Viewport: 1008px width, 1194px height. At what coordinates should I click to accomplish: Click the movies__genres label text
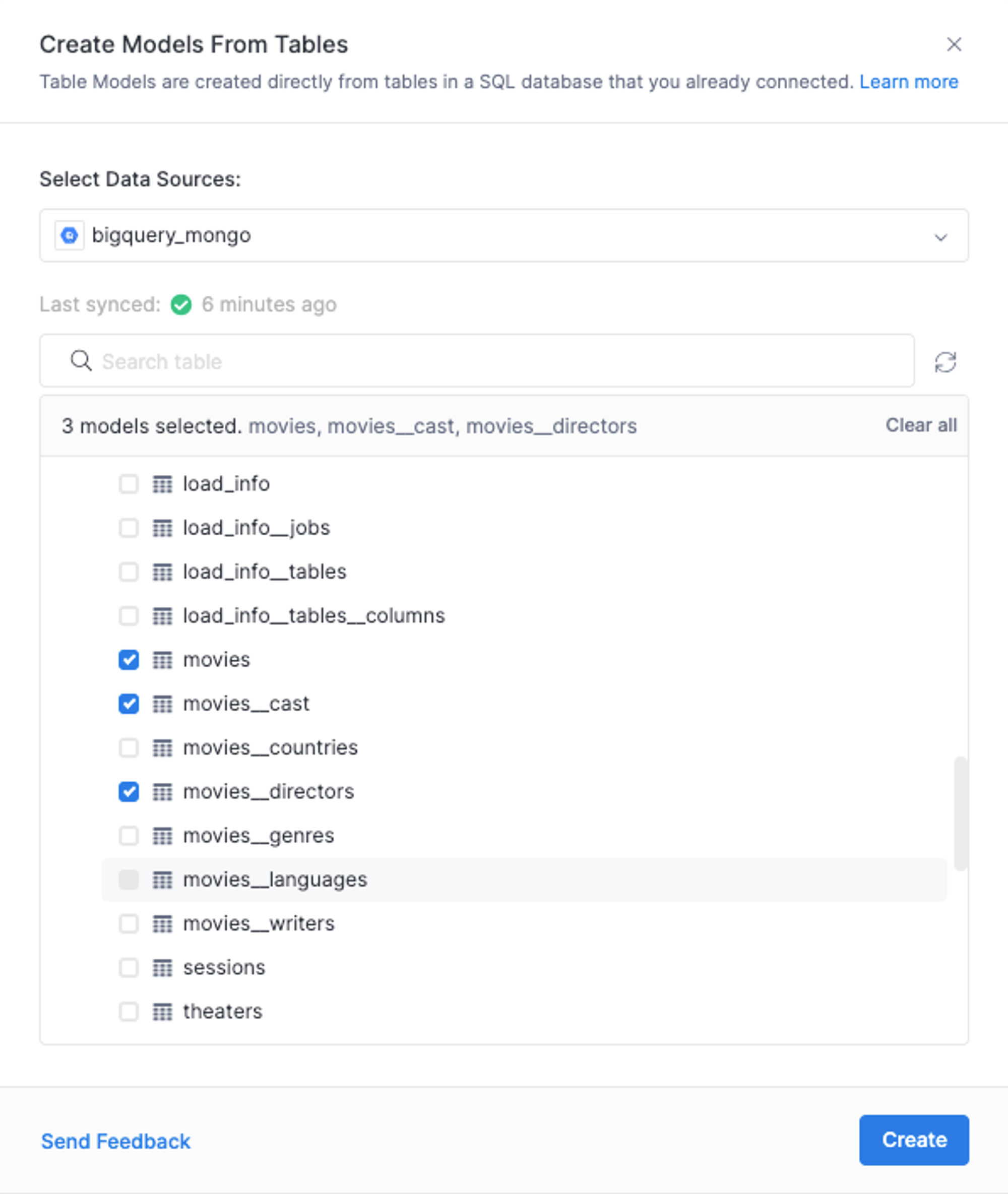pos(258,836)
